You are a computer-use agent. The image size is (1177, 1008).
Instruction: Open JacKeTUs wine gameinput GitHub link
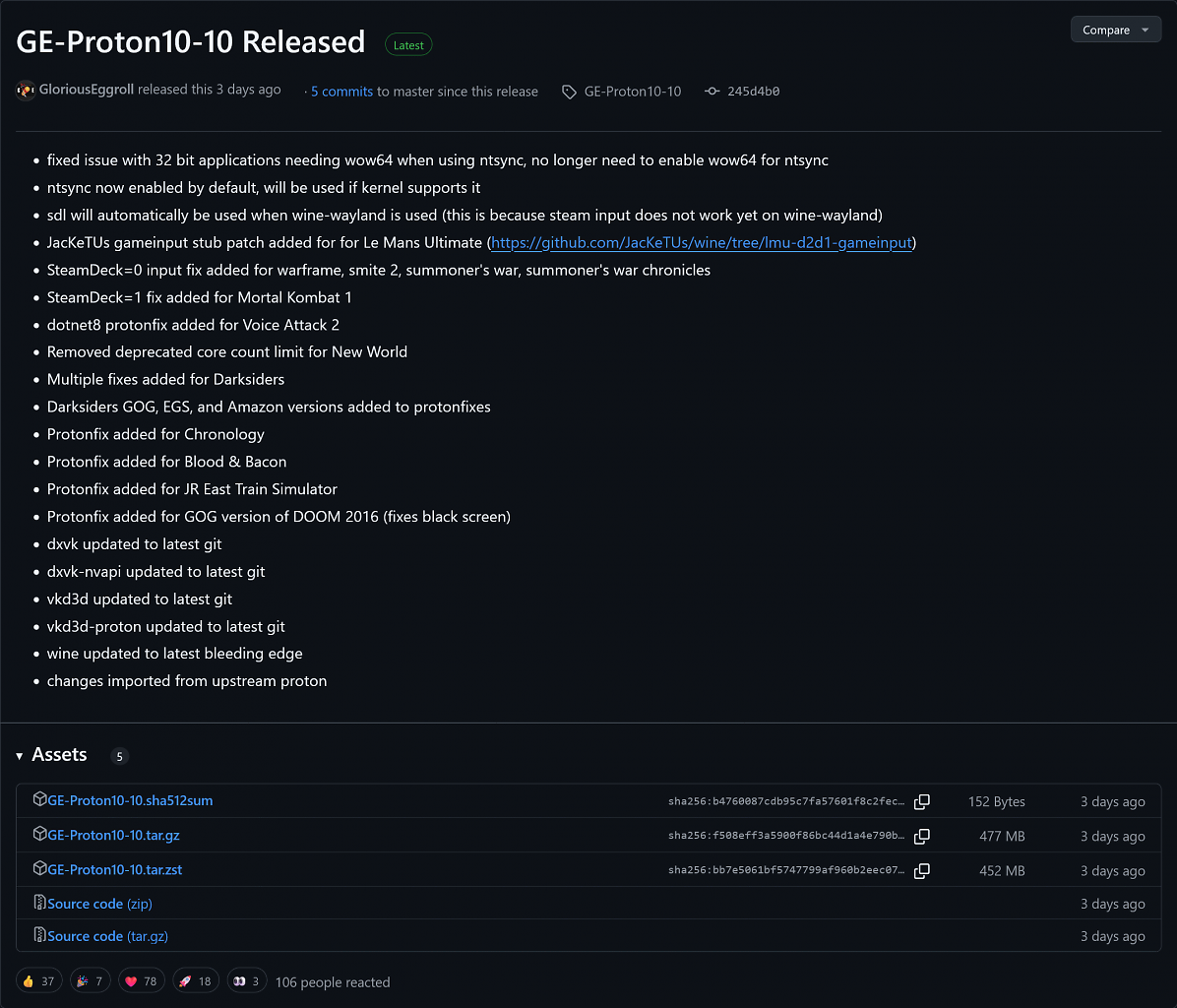click(702, 242)
